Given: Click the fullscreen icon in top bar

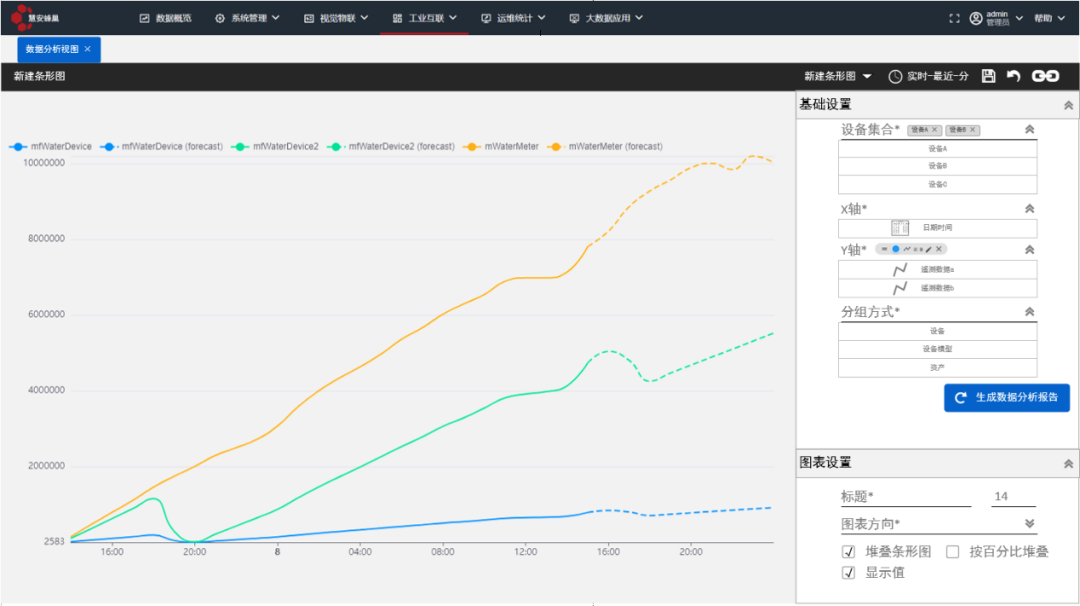Looking at the screenshot, I should (x=953, y=18).
